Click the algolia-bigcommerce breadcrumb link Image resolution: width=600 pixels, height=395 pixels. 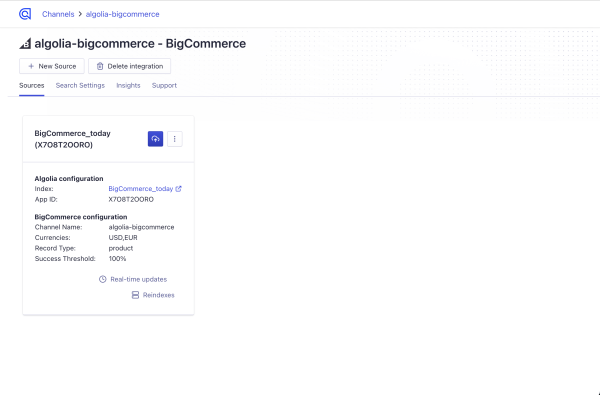click(x=122, y=14)
